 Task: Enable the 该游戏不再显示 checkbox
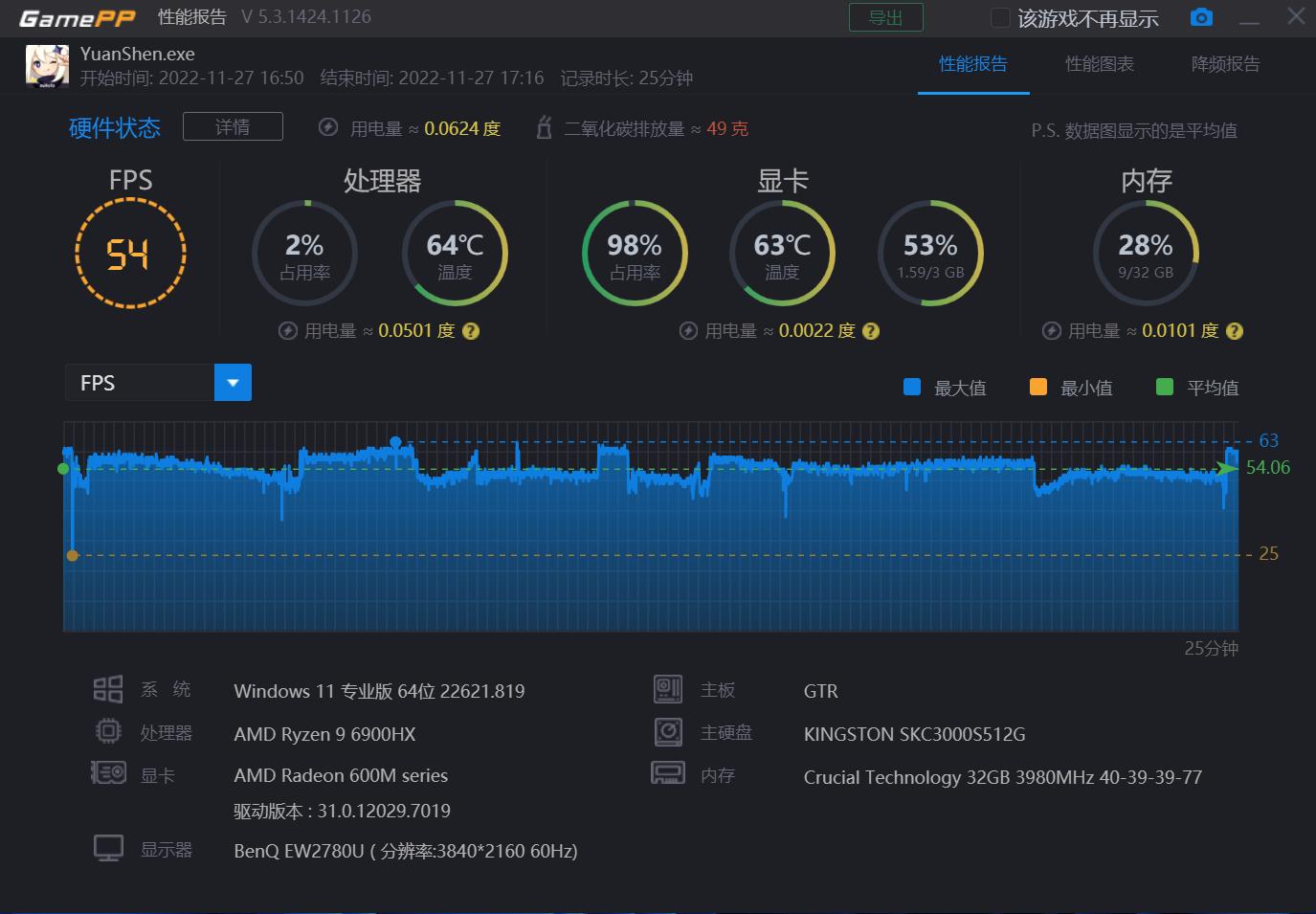tap(999, 16)
